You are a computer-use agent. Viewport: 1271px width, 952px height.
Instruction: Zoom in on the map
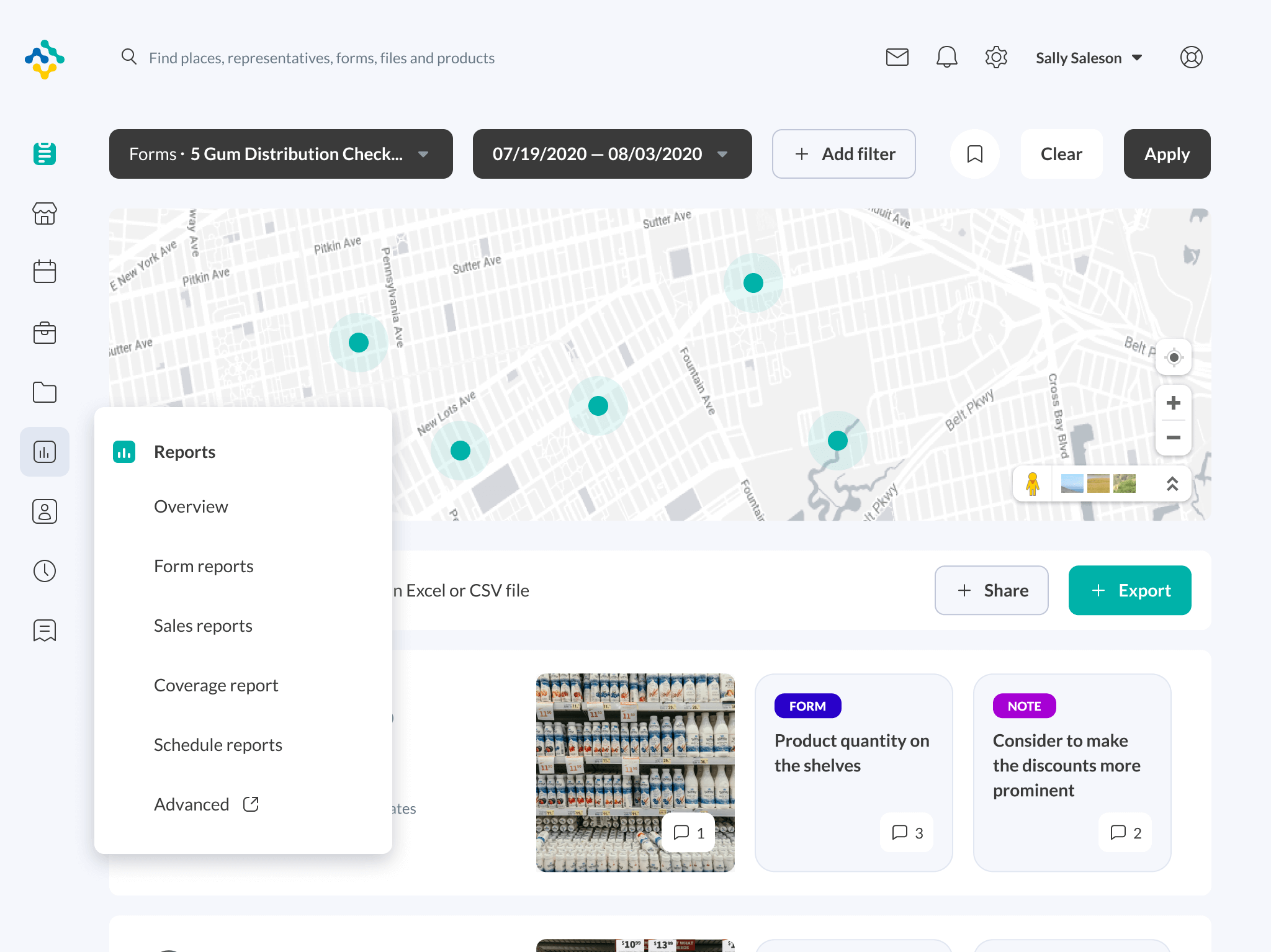click(x=1173, y=403)
